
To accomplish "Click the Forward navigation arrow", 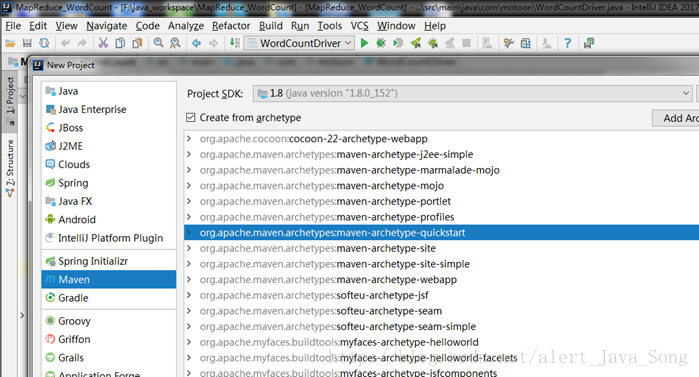I will point(214,43).
